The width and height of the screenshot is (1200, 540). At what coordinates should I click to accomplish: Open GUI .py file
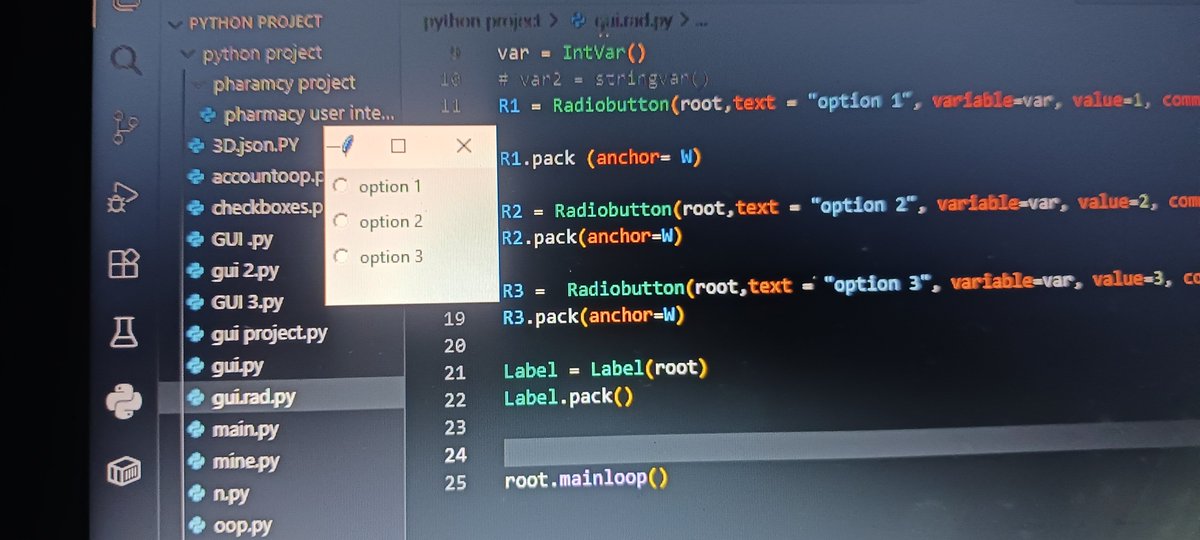point(231,240)
